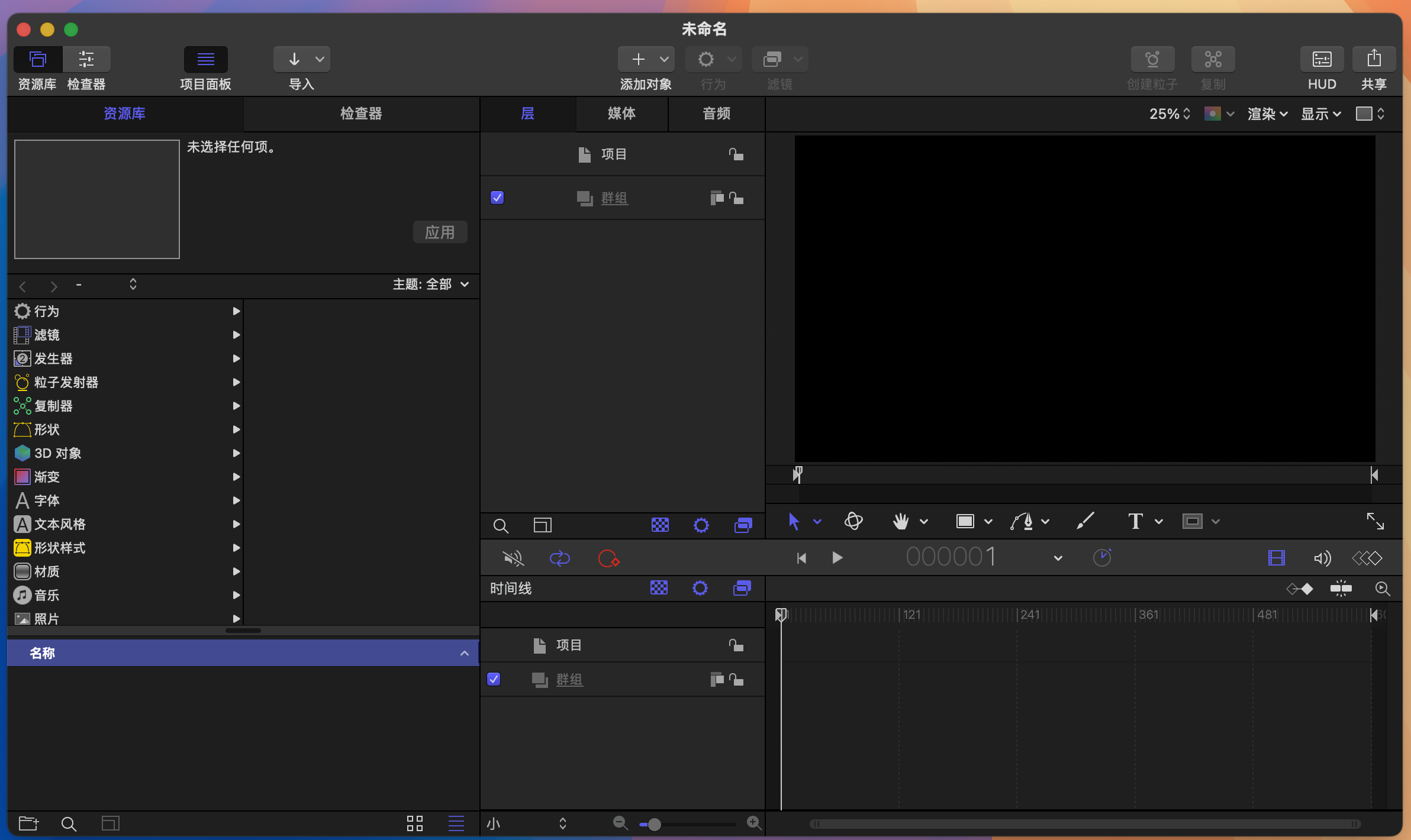Open the 25% zoom dropdown

click(1170, 114)
